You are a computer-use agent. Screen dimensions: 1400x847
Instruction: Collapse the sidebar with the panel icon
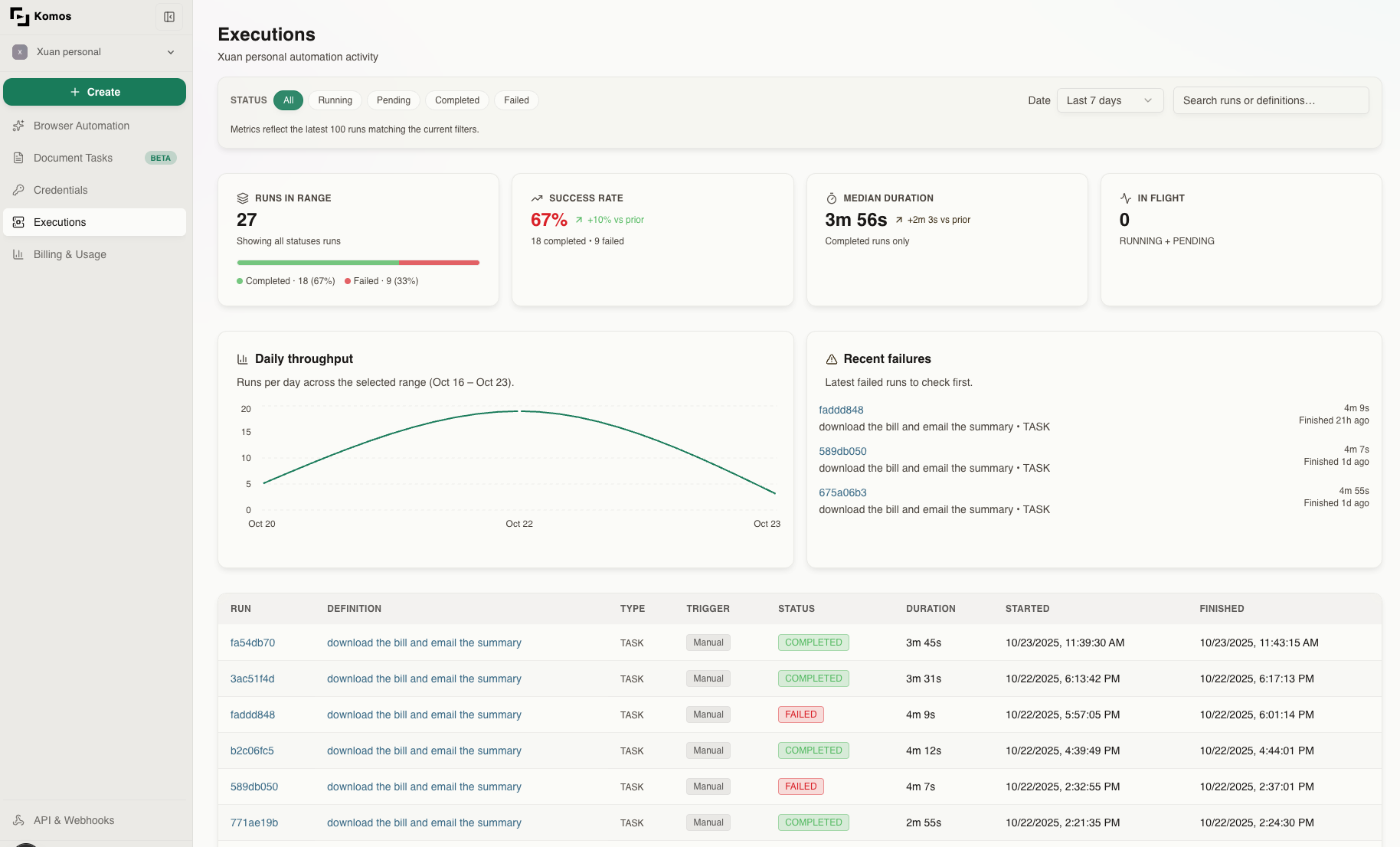click(169, 16)
